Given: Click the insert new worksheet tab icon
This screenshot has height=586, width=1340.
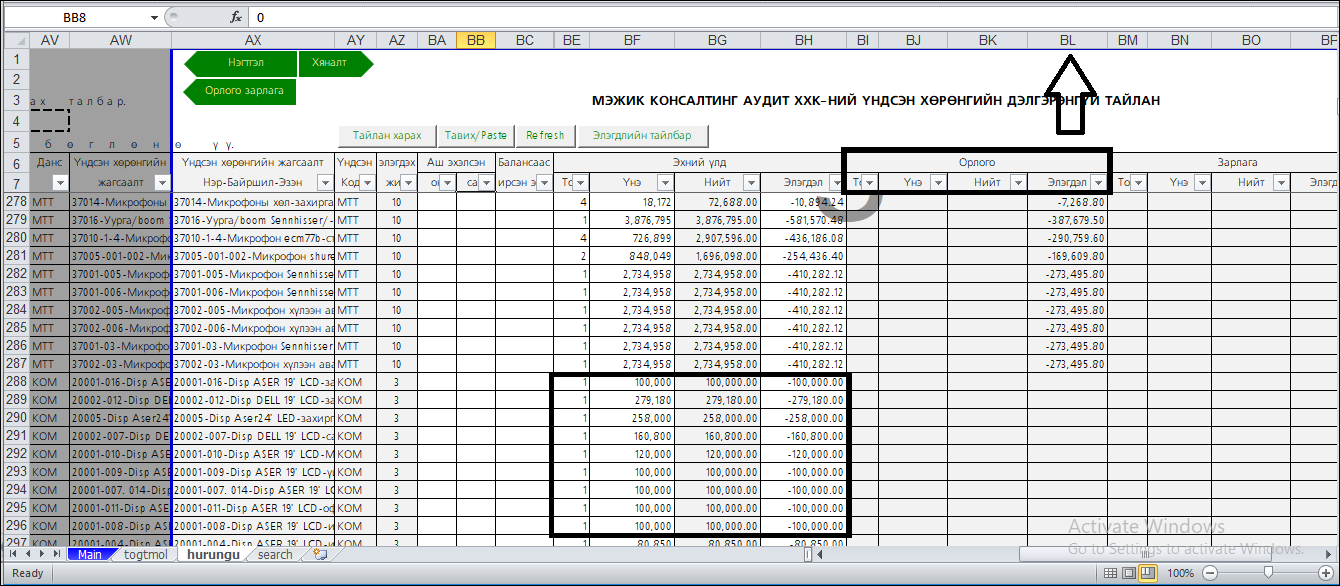Looking at the screenshot, I should click(320, 554).
